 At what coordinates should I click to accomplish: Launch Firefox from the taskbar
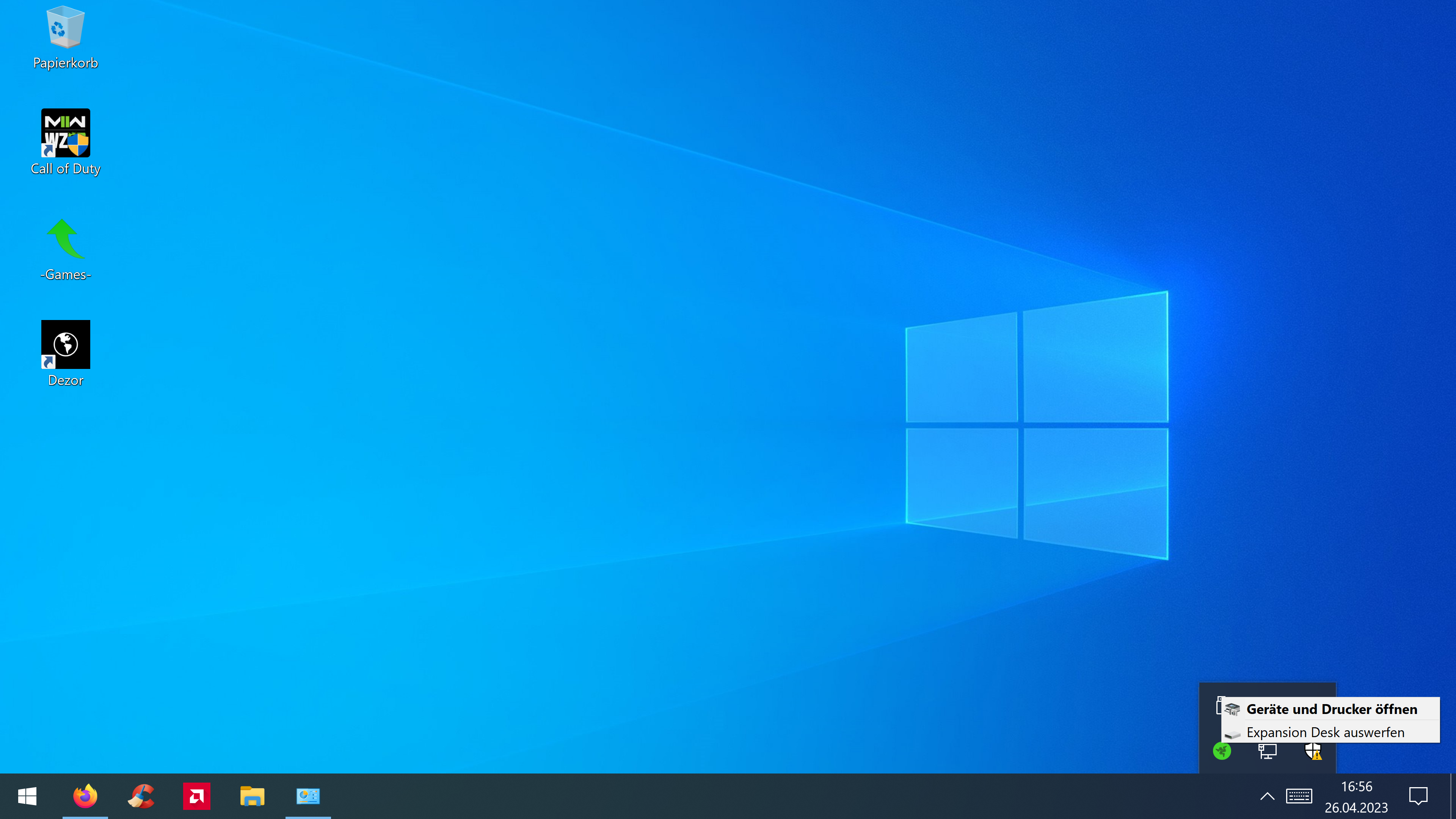85,796
